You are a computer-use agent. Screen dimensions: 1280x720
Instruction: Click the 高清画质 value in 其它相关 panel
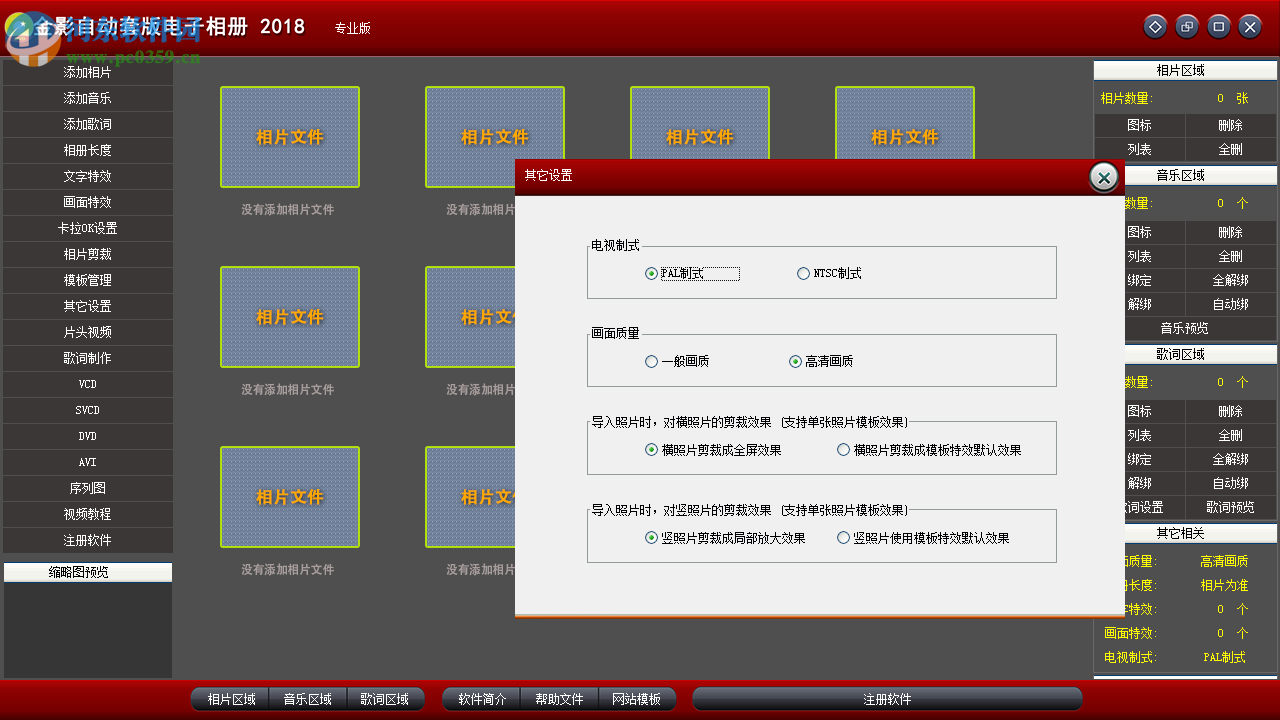click(1224, 561)
